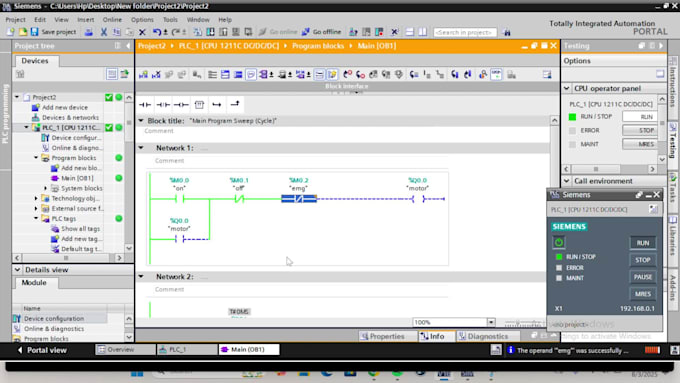Open the Options menu

point(142,20)
